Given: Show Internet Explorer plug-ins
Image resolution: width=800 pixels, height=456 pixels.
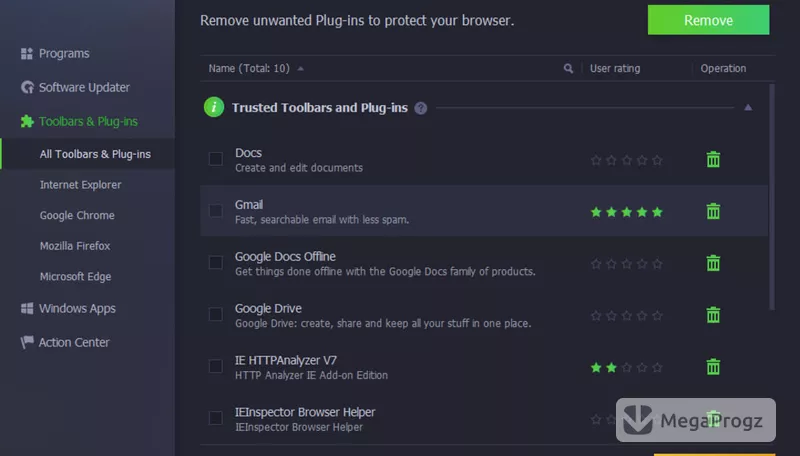Looking at the screenshot, I should tap(81, 185).
